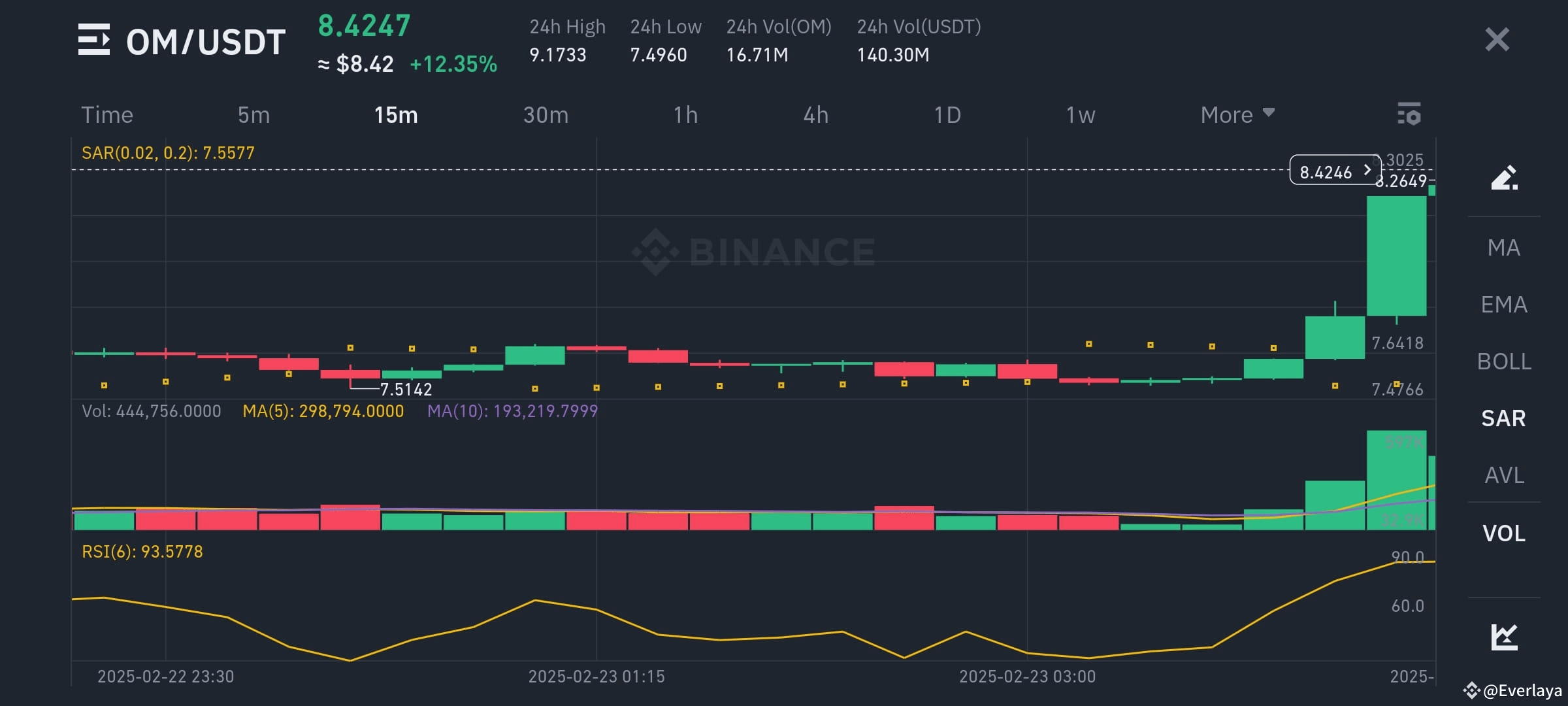Open the AVL indicator option
Image resolution: width=1568 pixels, height=706 pixels.
click(1505, 475)
